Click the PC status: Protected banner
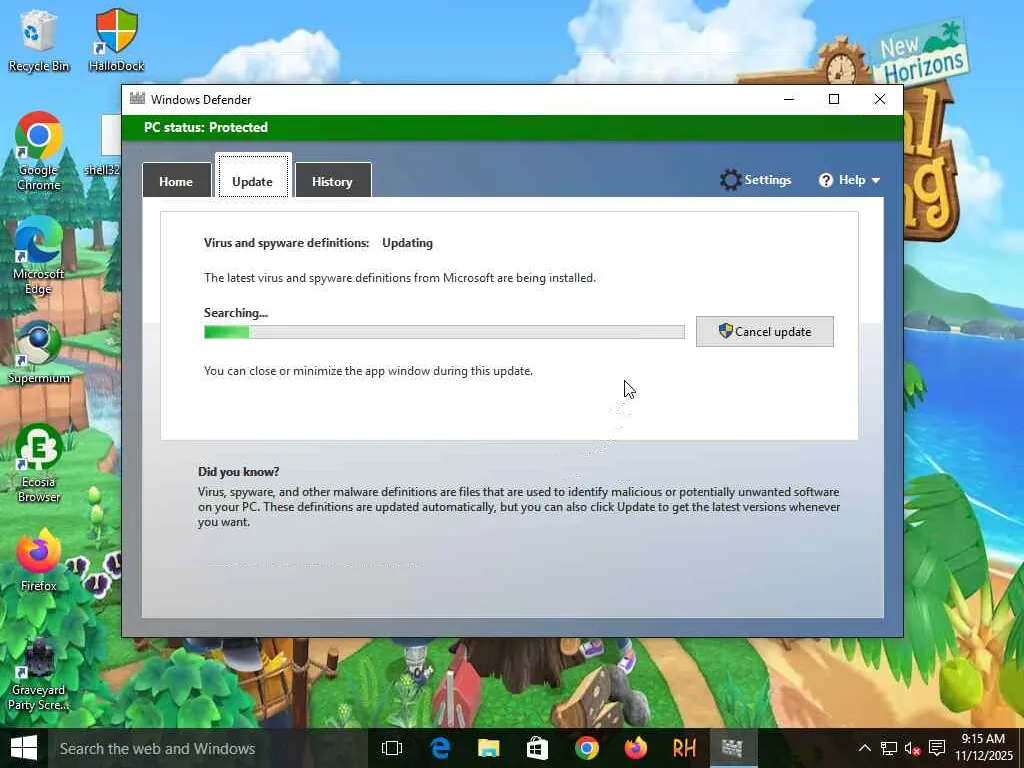This screenshot has height=768, width=1024. click(x=513, y=127)
